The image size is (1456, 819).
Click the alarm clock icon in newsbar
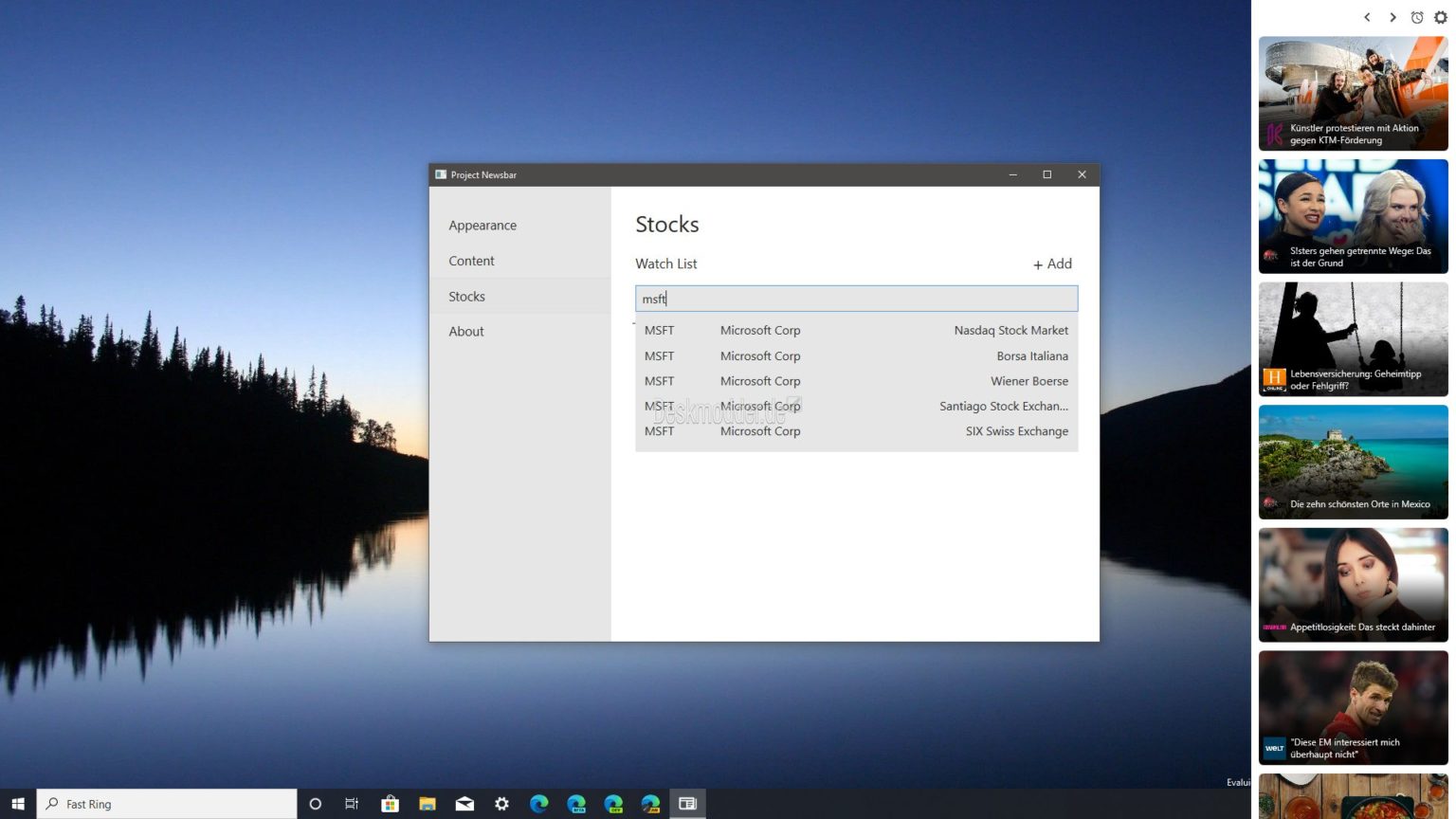click(x=1416, y=17)
